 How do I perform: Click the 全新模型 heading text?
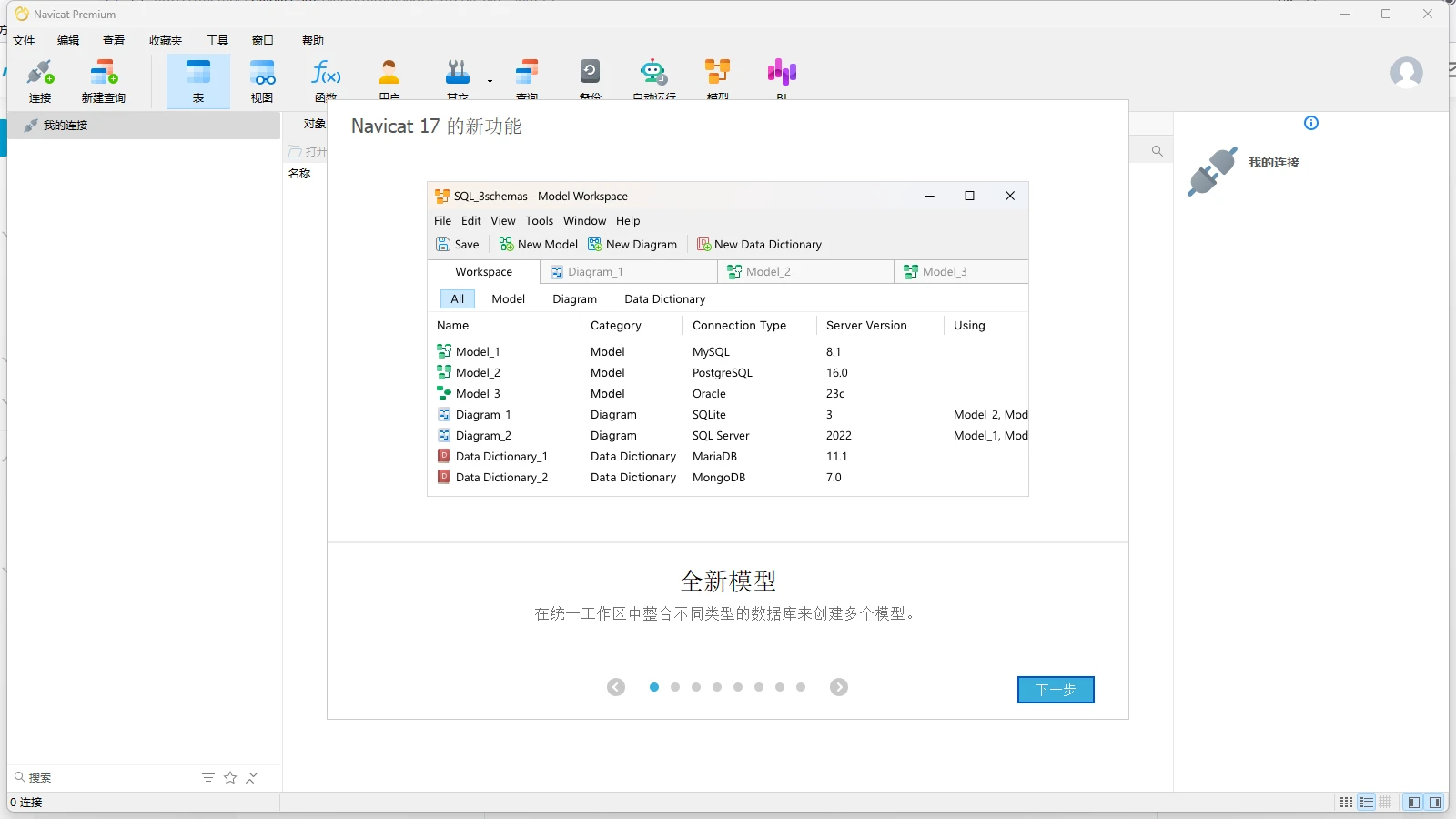(x=728, y=581)
